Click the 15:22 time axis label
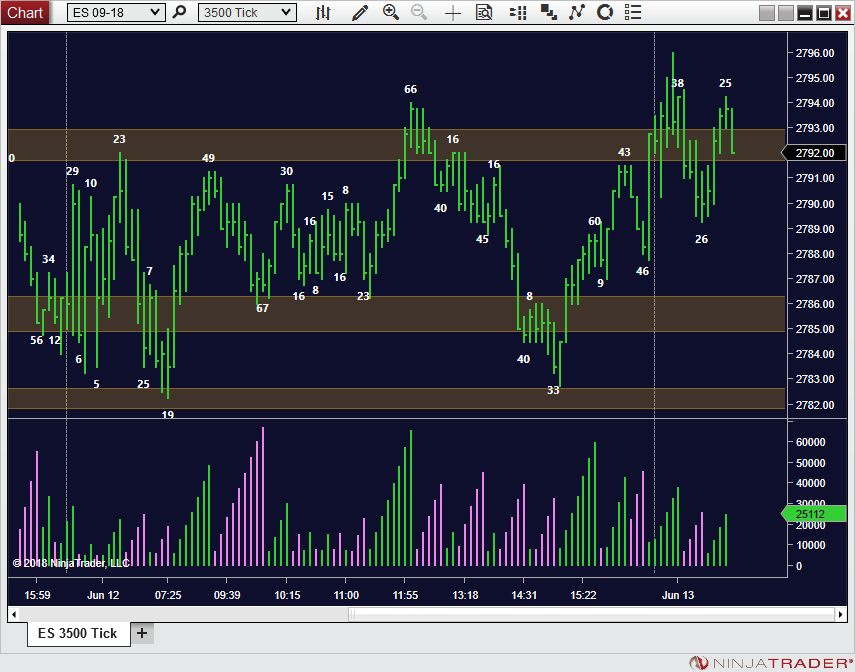The height and width of the screenshot is (672, 855). 583,595
